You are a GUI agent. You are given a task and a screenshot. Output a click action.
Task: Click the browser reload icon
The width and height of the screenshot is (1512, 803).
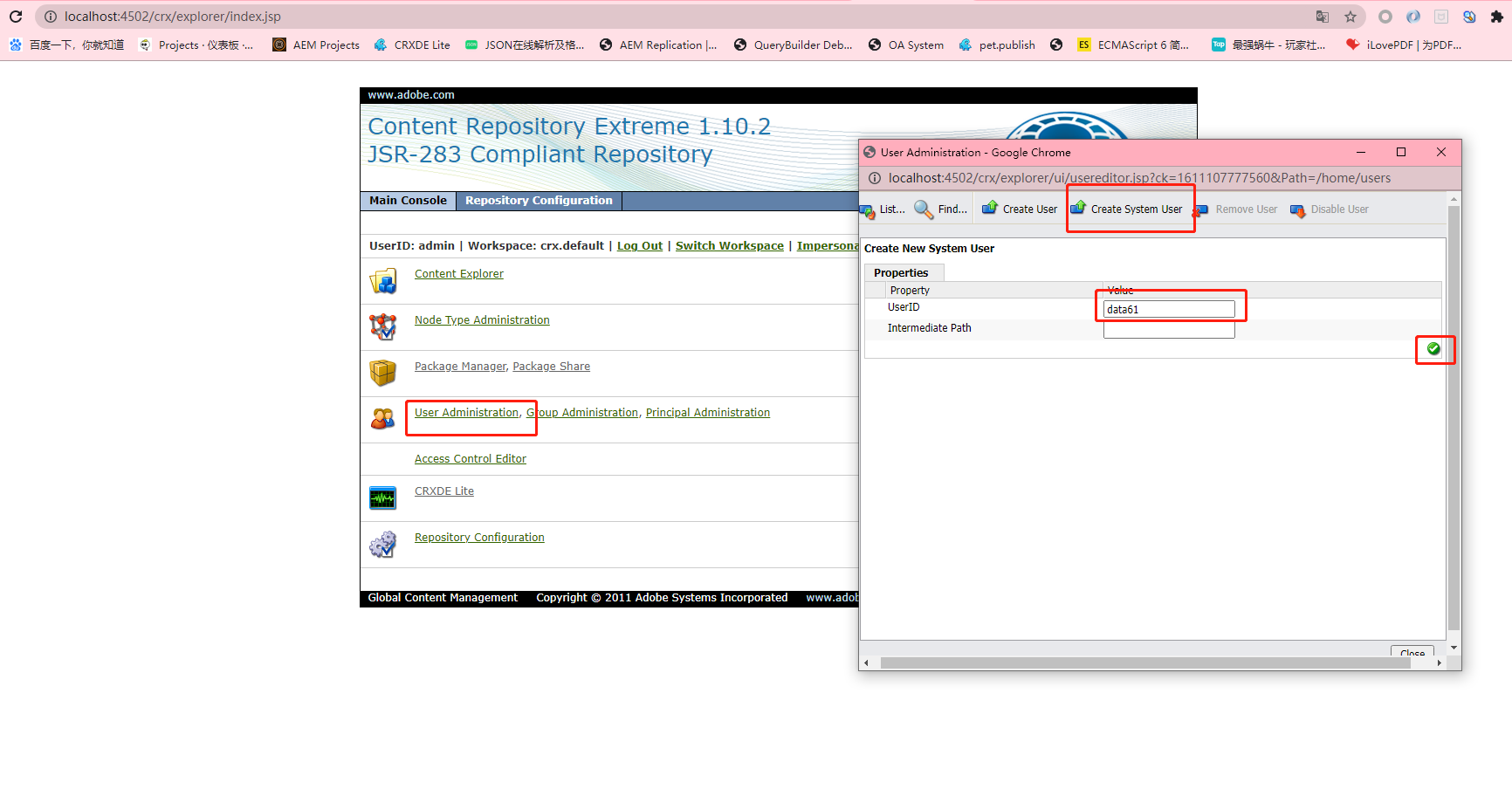point(16,17)
